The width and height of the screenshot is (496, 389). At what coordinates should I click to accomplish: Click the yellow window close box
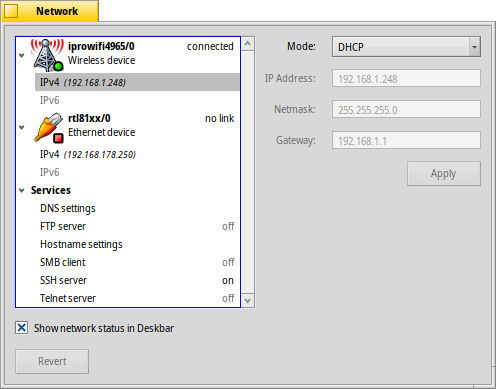11,11
